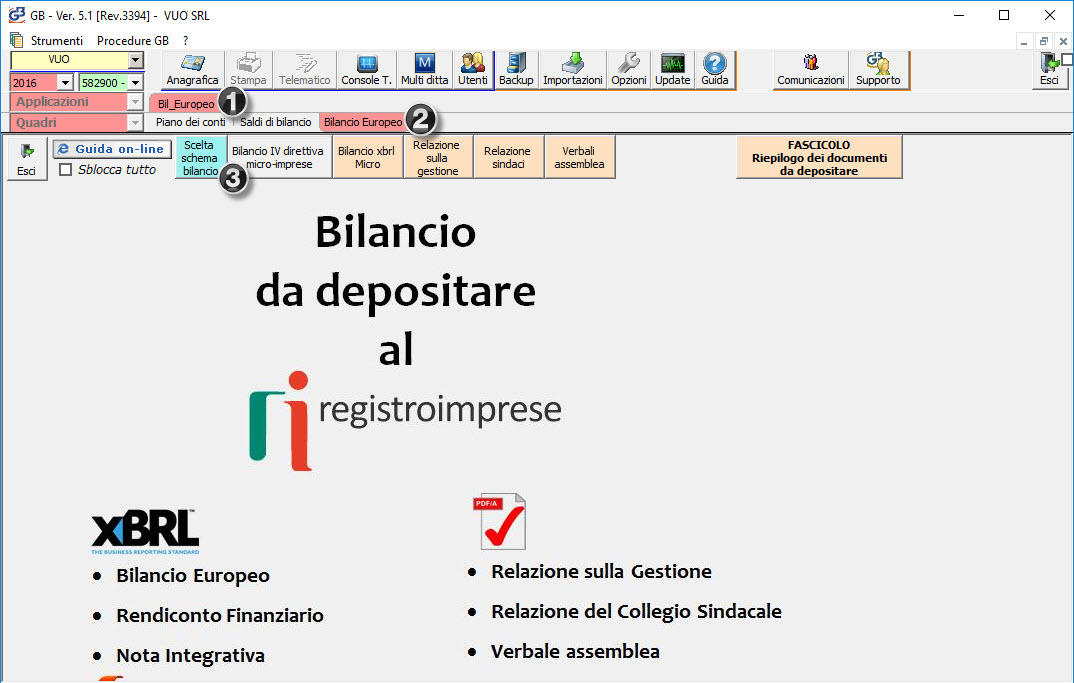The height and width of the screenshot is (683, 1074).
Task: Open FASCICOLO Riepilogo dei documenti
Action: [819, 158]
